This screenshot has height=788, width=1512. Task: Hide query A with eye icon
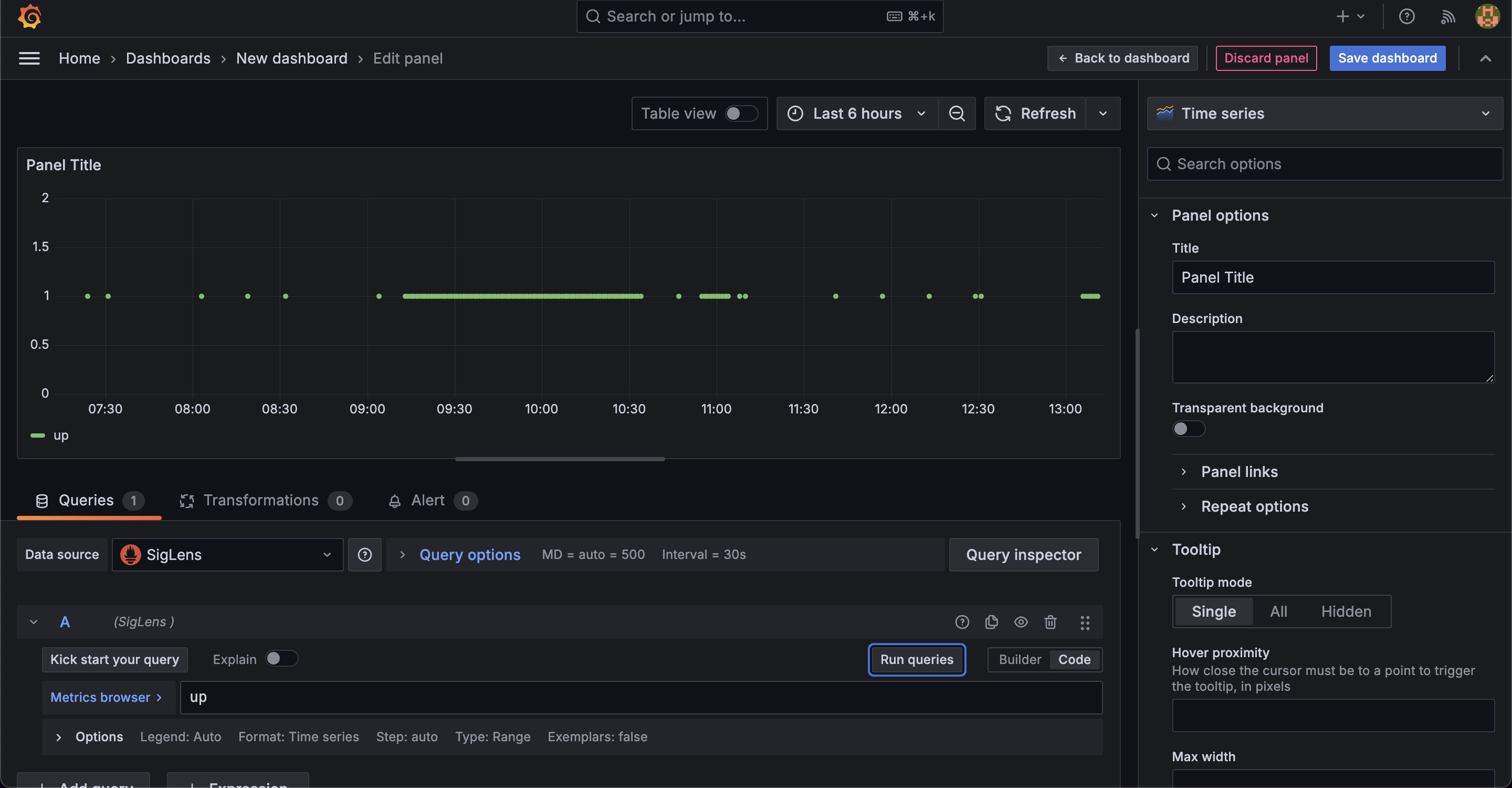pyautogui.click(x=1021, y=622)
